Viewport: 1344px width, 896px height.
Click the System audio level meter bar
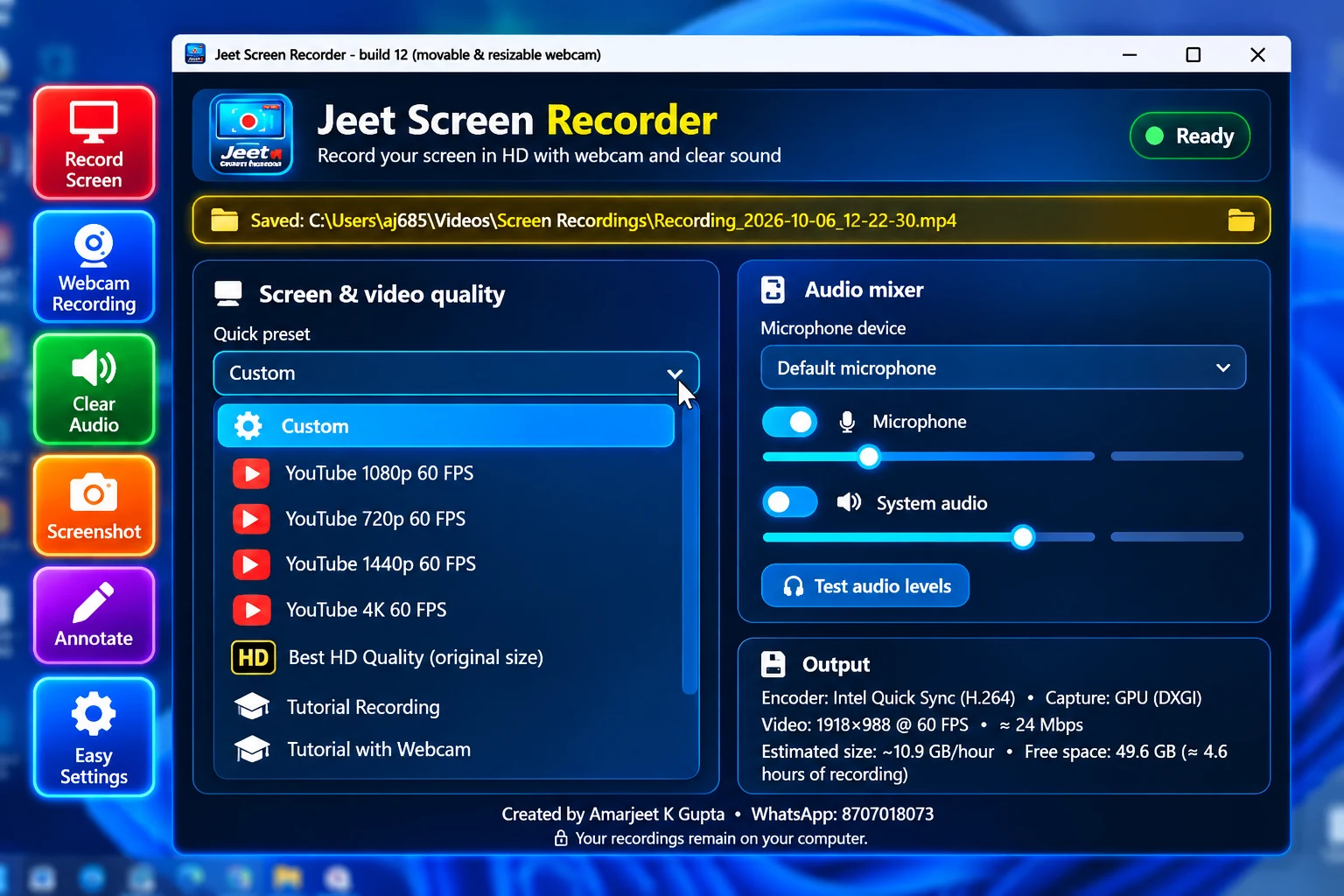(x=1177, y=536)
